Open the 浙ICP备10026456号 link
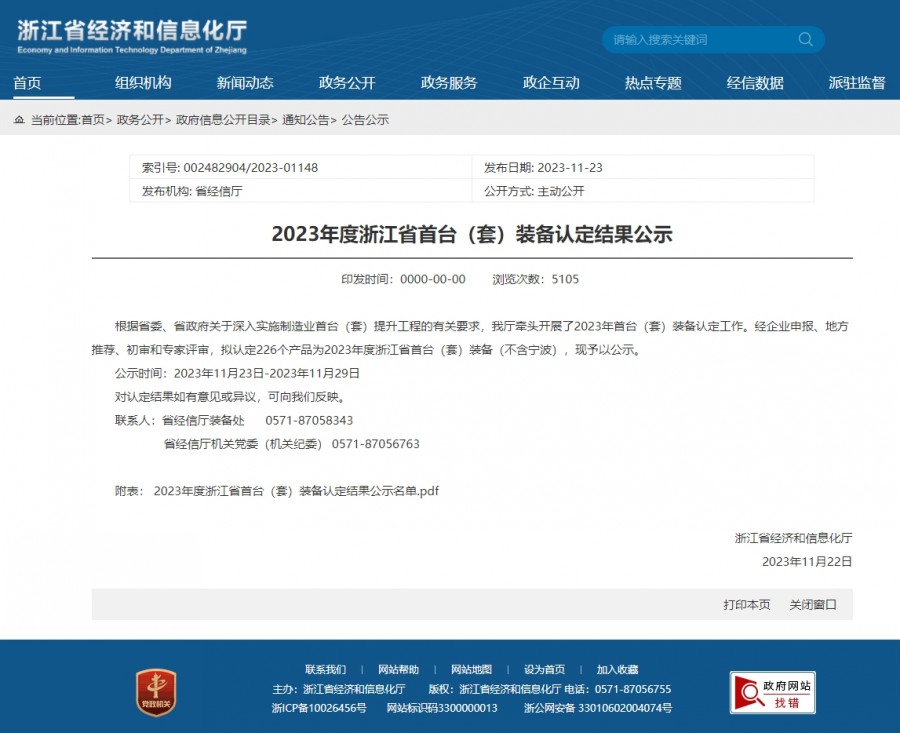900x733 pixels. click(x=319, y=708)
